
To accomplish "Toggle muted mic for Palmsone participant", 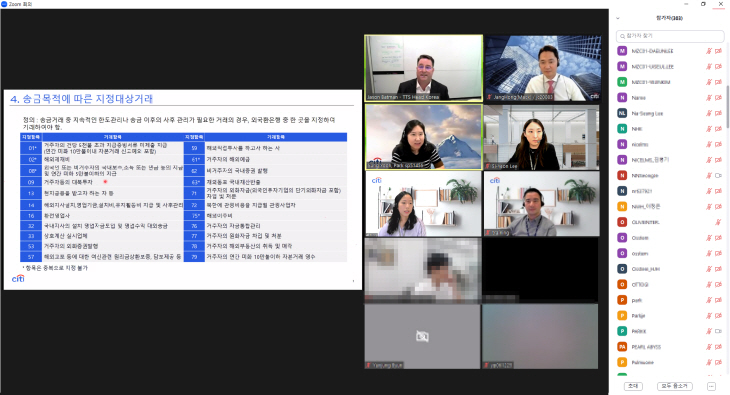I will click(709, 362).
